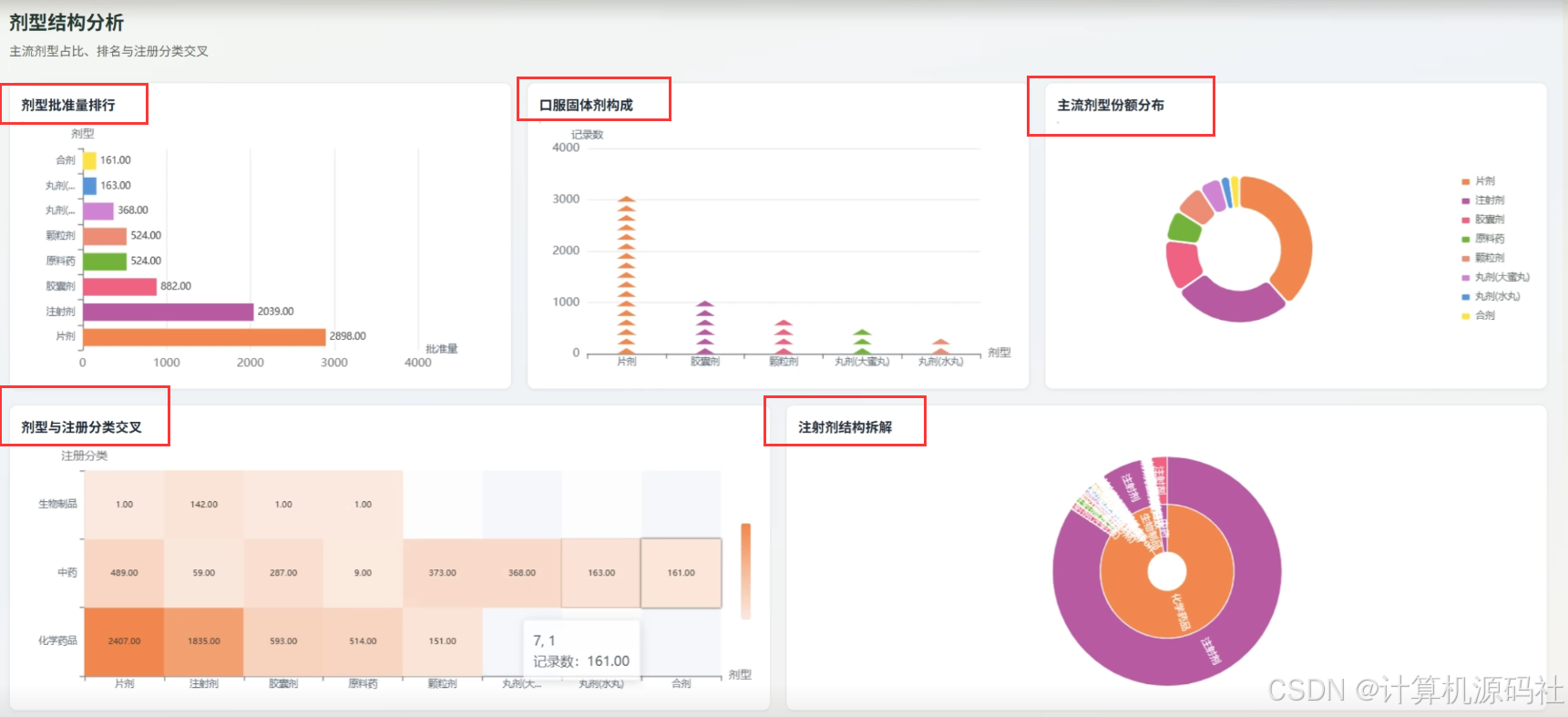The height and width of the screenshot is (717, 1568).
Task: Click heatmap cell 151.00 in 化学药品 row
Action: [x=443, y=641]
